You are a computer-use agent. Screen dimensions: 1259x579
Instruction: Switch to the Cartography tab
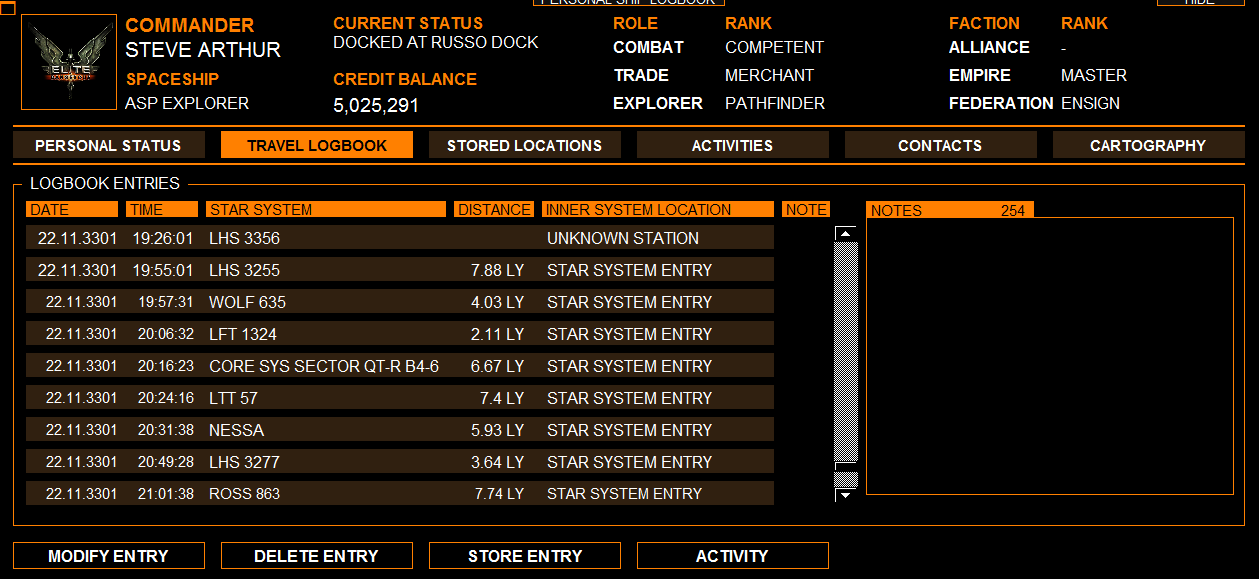(x=1148, y=145)
